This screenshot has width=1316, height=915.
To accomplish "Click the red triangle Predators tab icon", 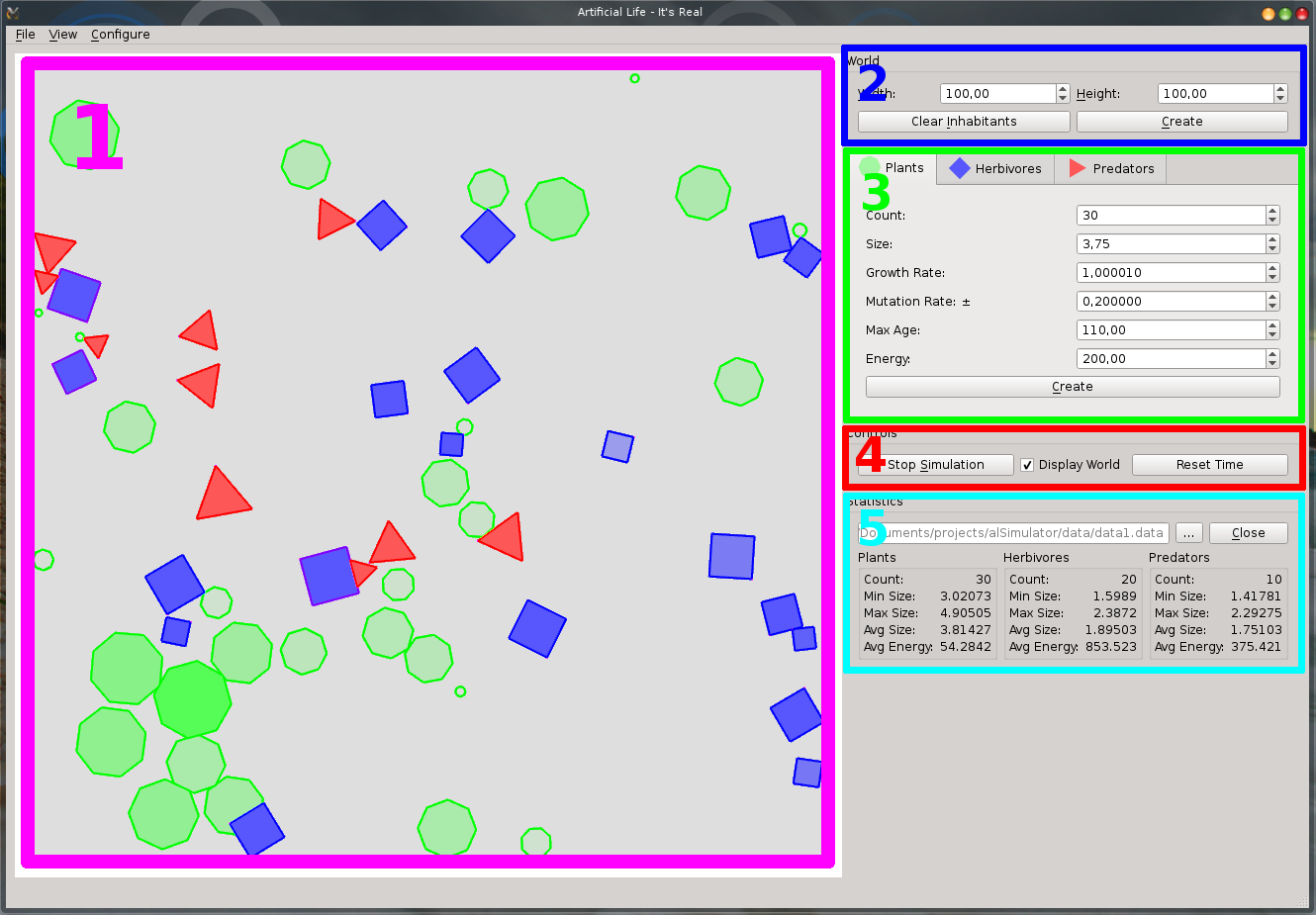I will click(1078, 168).
